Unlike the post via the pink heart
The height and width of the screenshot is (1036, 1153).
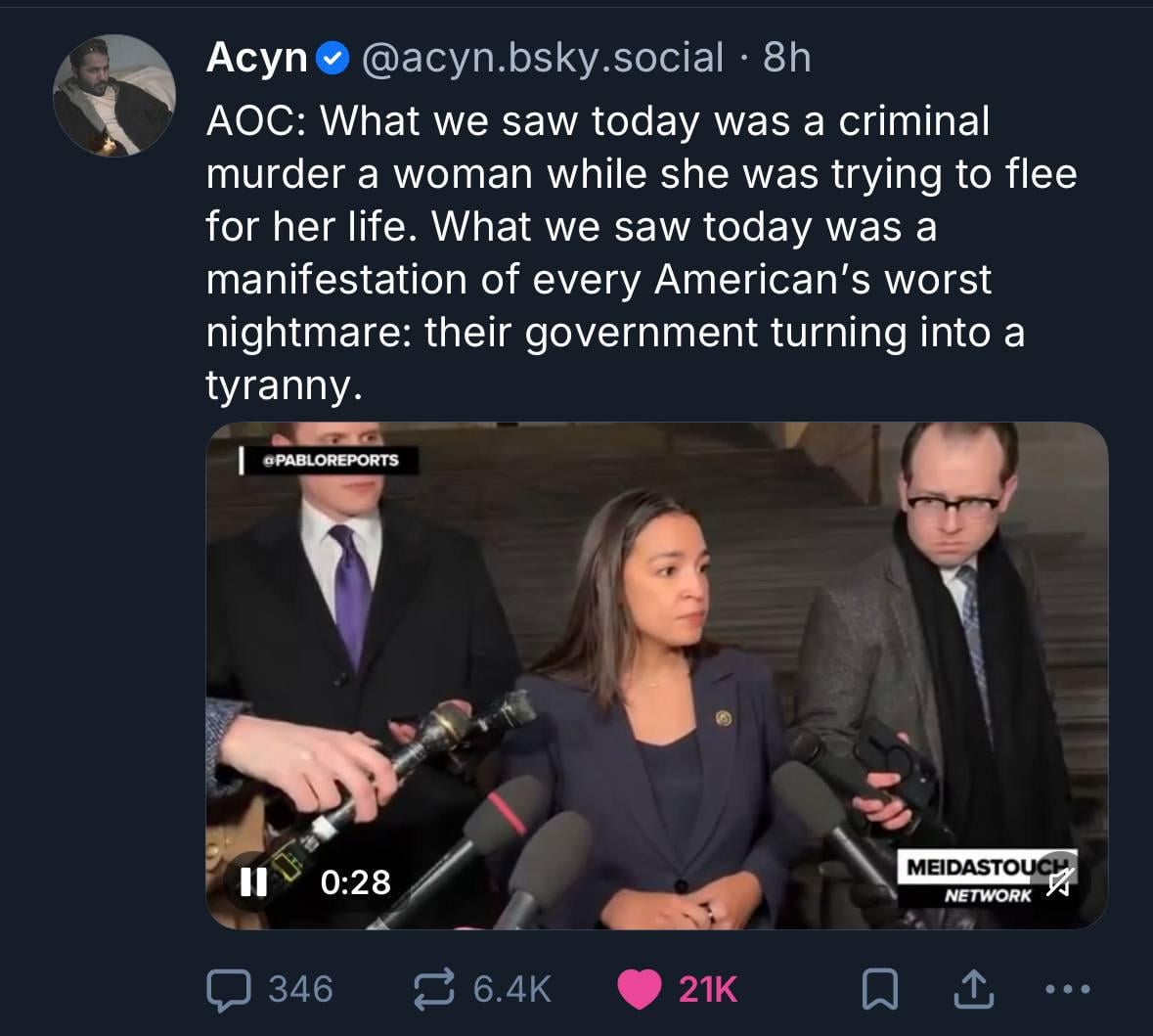point(639,988)
